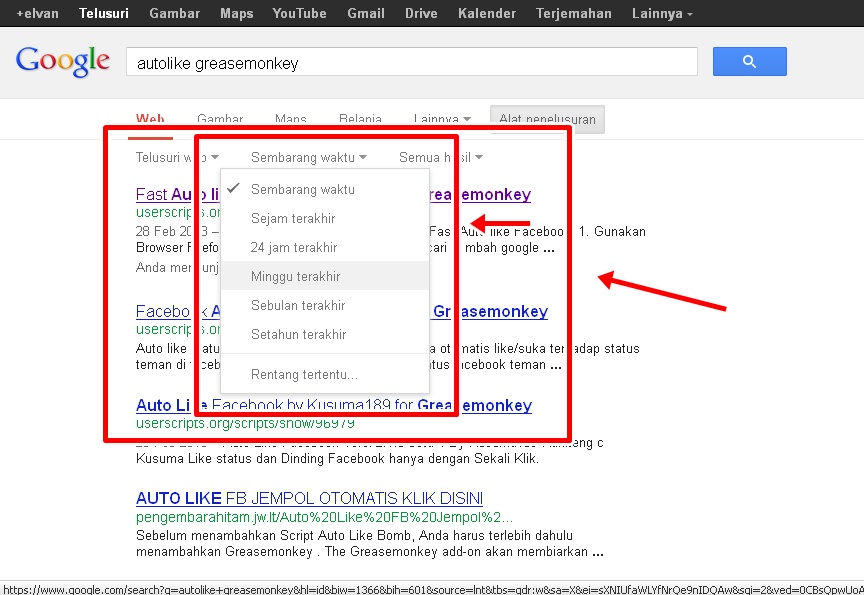The width and height of the screenshot is (864, 595).
Task: Choose Sejam terakhir time filter
Action: coord(325,219)
